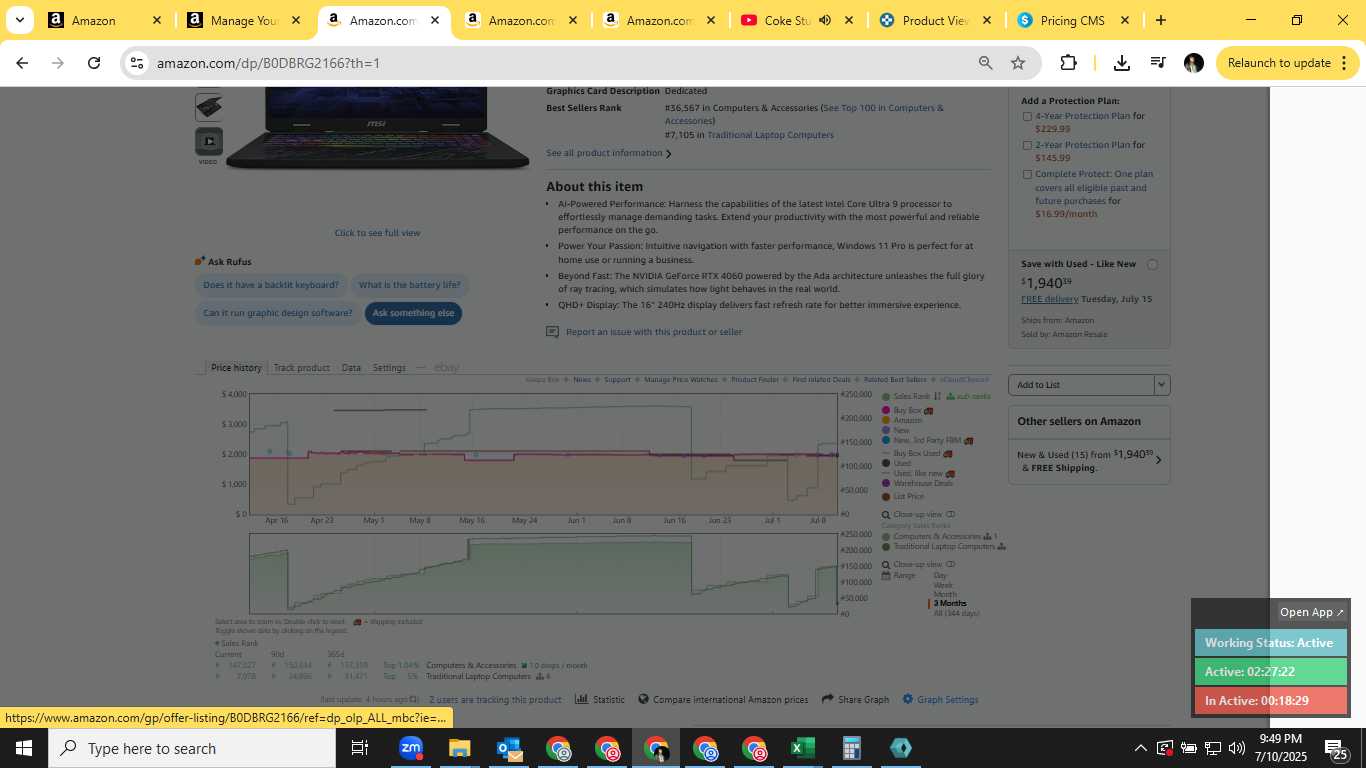
Task: Open new browser tab with plus
Action: 1160,20
